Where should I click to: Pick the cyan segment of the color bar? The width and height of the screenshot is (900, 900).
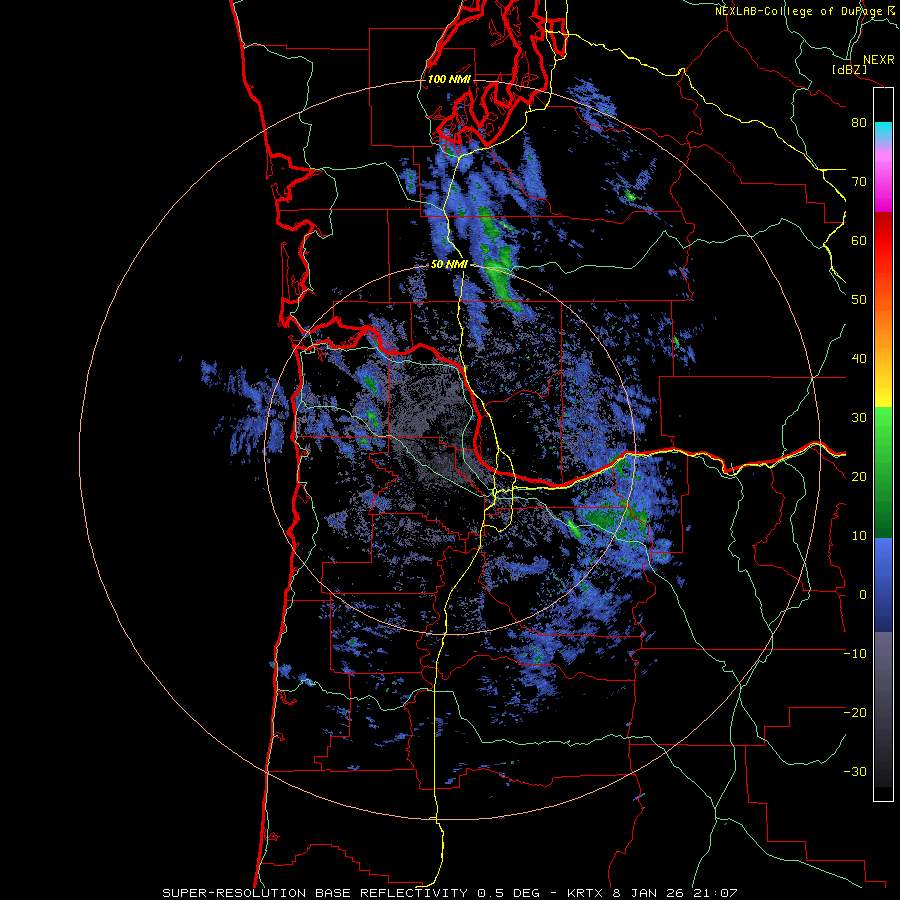pyautogui.click(x=883, y=131)
